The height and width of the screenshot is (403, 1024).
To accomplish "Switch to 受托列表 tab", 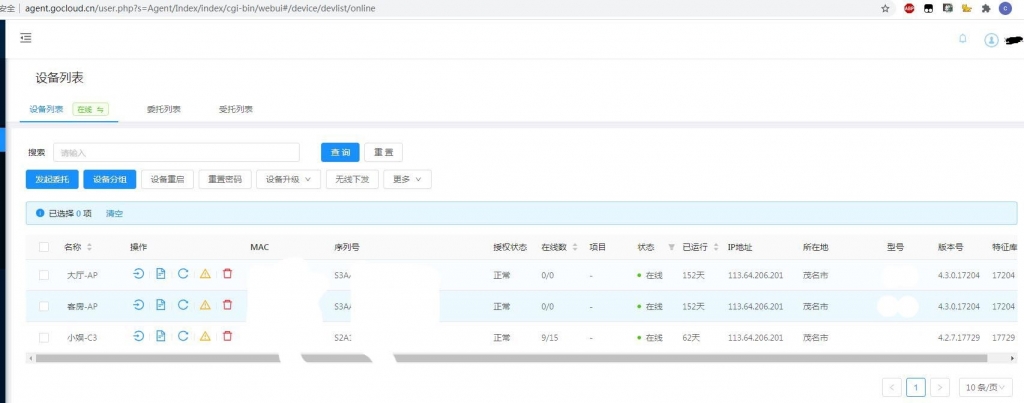I will (x=236, y=109).
